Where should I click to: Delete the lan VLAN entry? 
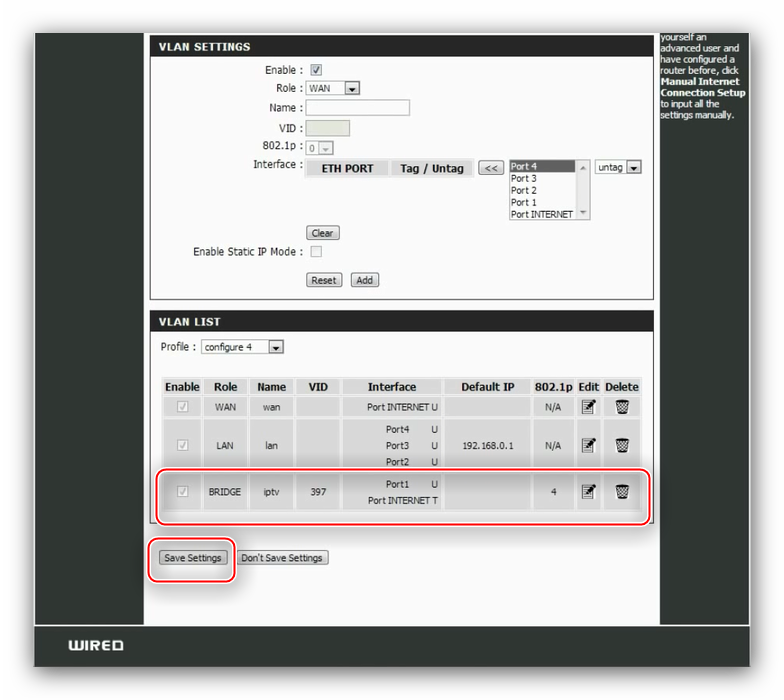[x=622, y=445]
